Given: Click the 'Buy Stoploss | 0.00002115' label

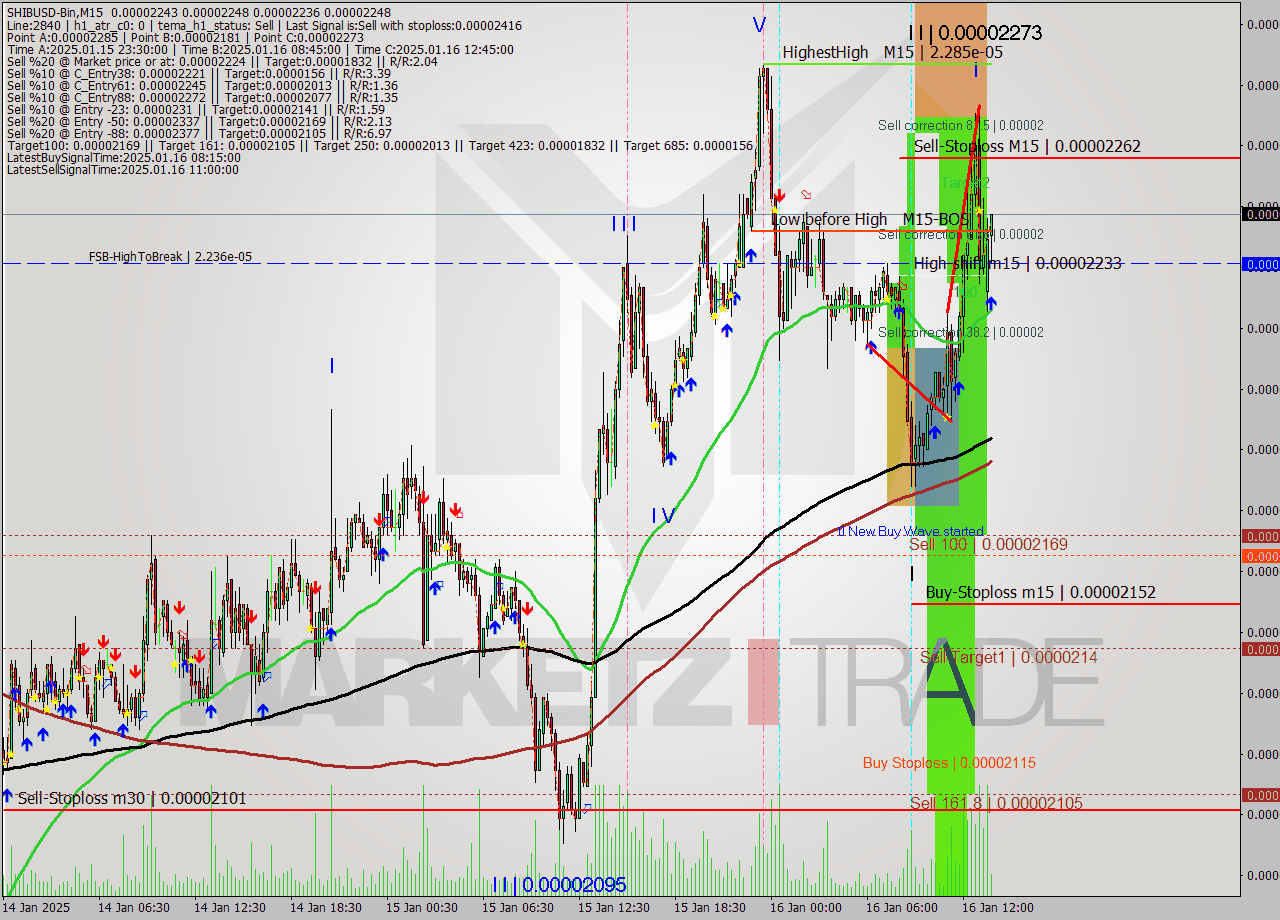Looking at the screenshot, I should coord(949,763).
